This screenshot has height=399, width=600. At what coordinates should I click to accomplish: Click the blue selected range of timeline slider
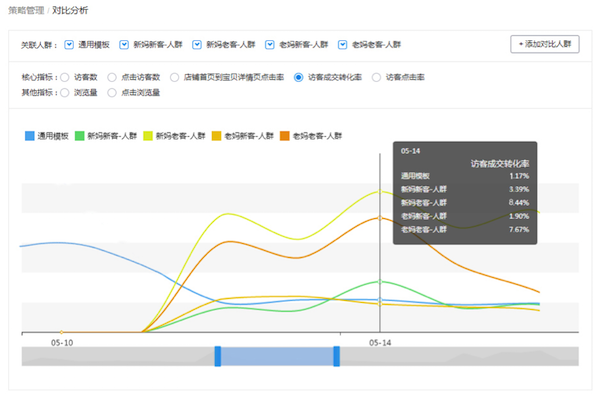coord(277,356)
